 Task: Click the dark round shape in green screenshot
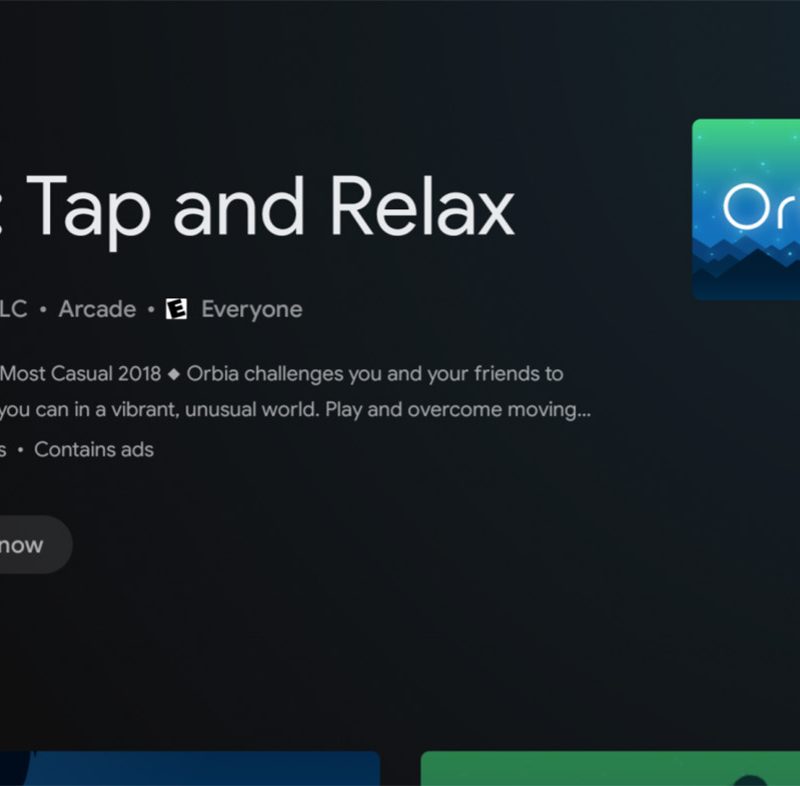pyautogui.click(x=750, y=780)
